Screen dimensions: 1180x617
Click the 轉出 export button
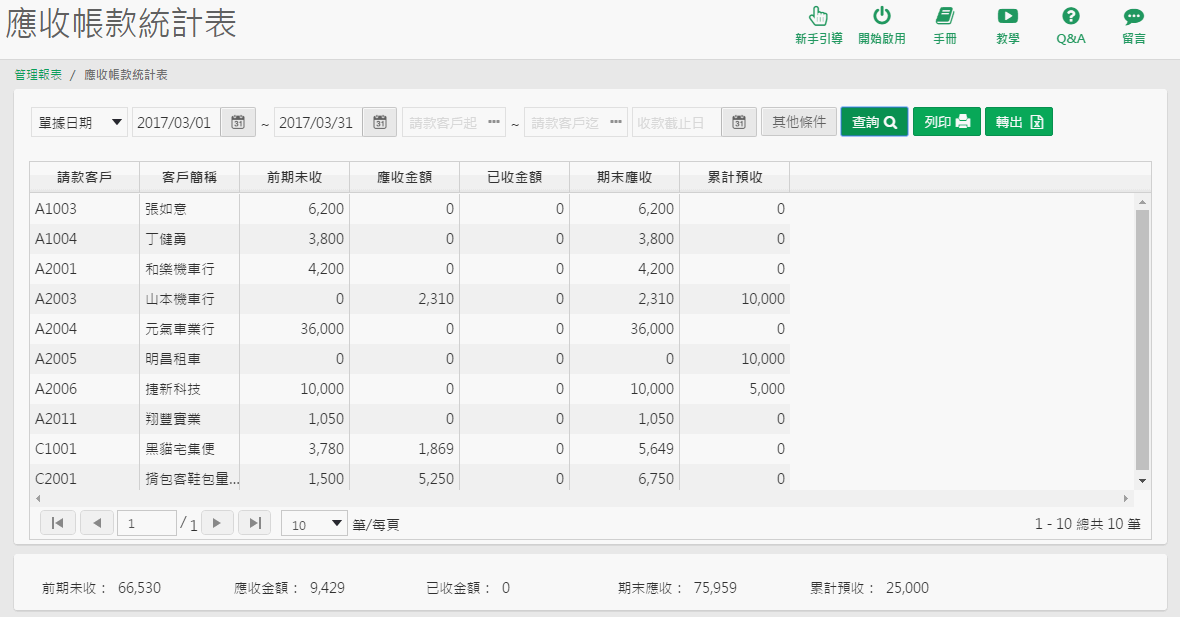click(1019, 122)
